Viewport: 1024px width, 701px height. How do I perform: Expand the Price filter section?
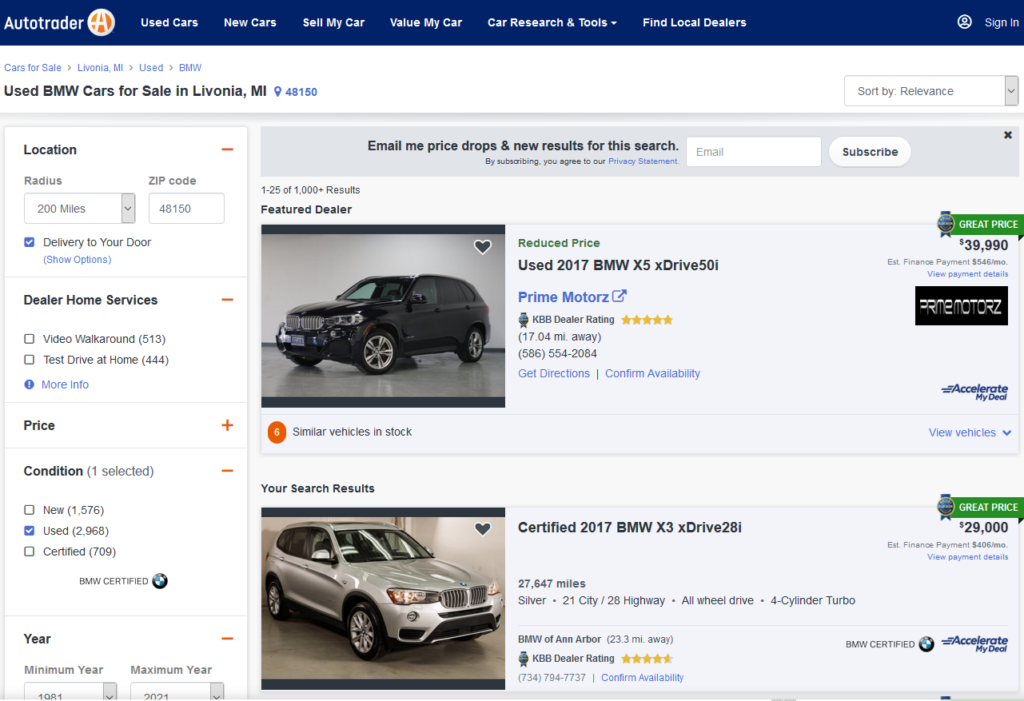[x=227, y=425]
